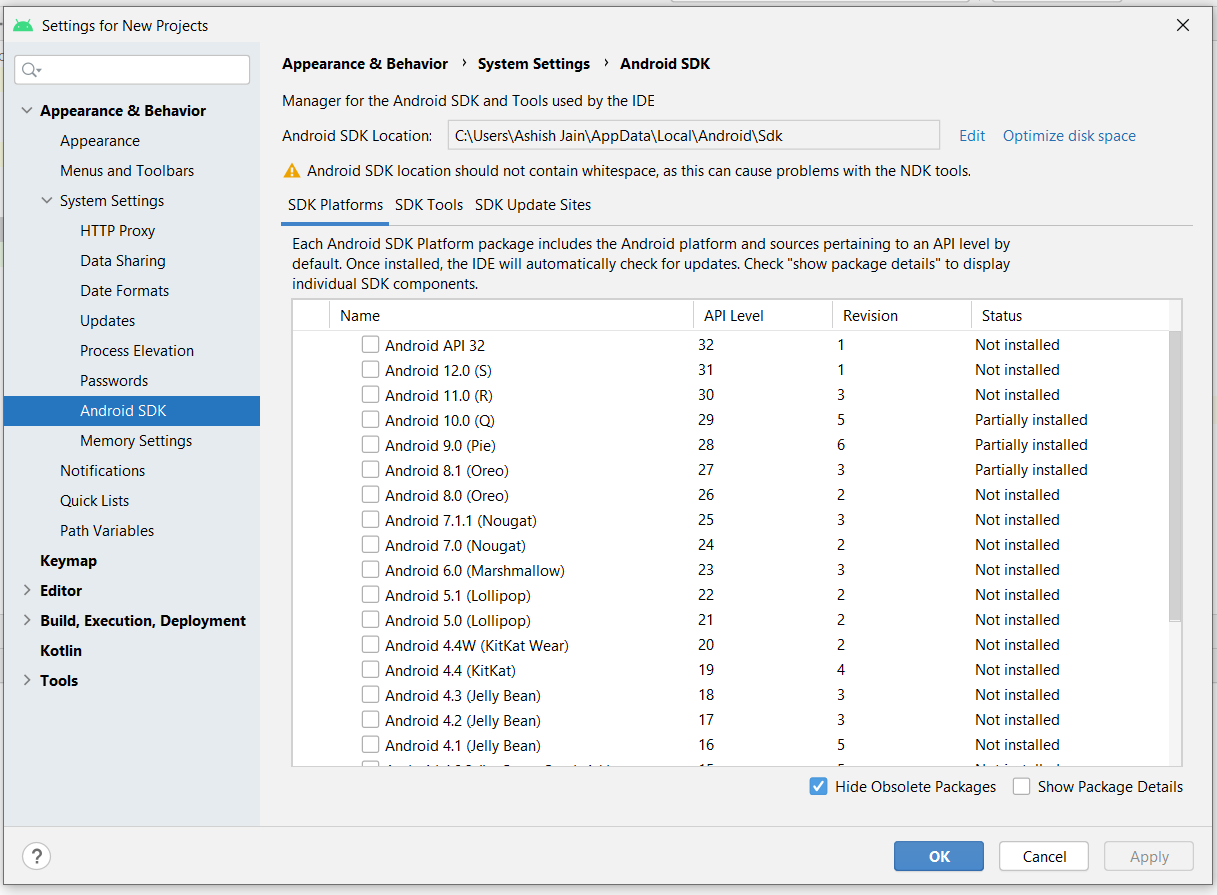Click the search magnifier icon
The image size is (1217, 895).
[30, 69]
